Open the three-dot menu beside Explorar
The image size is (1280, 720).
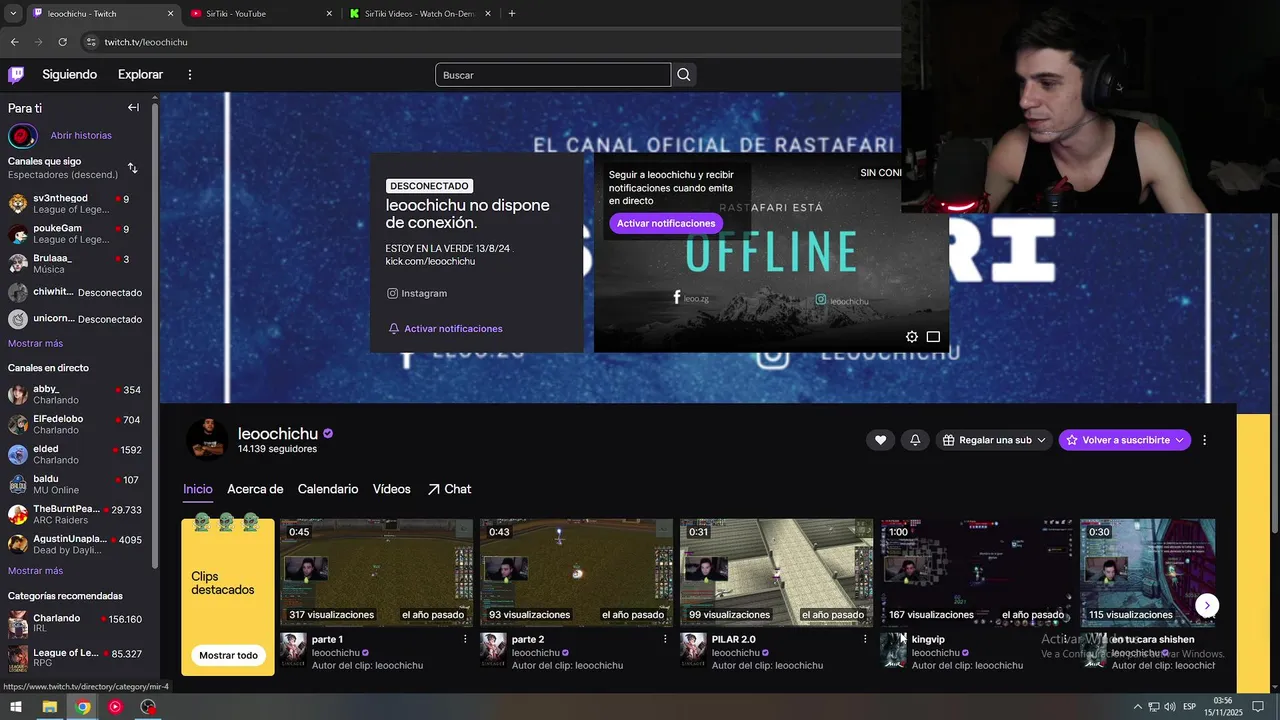190,75
